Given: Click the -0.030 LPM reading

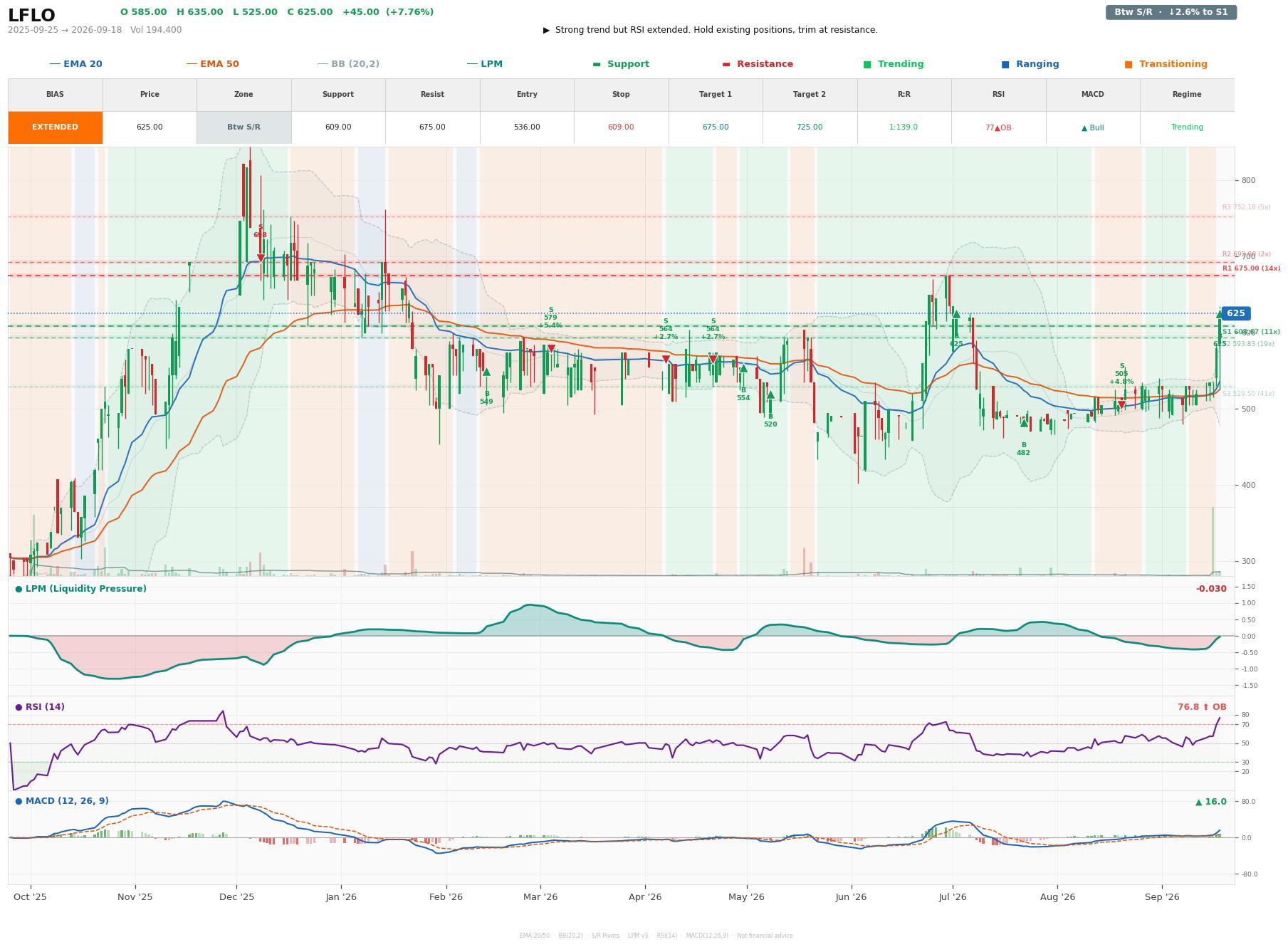Looking at the screenshot, I should [x=1211, y=589].
